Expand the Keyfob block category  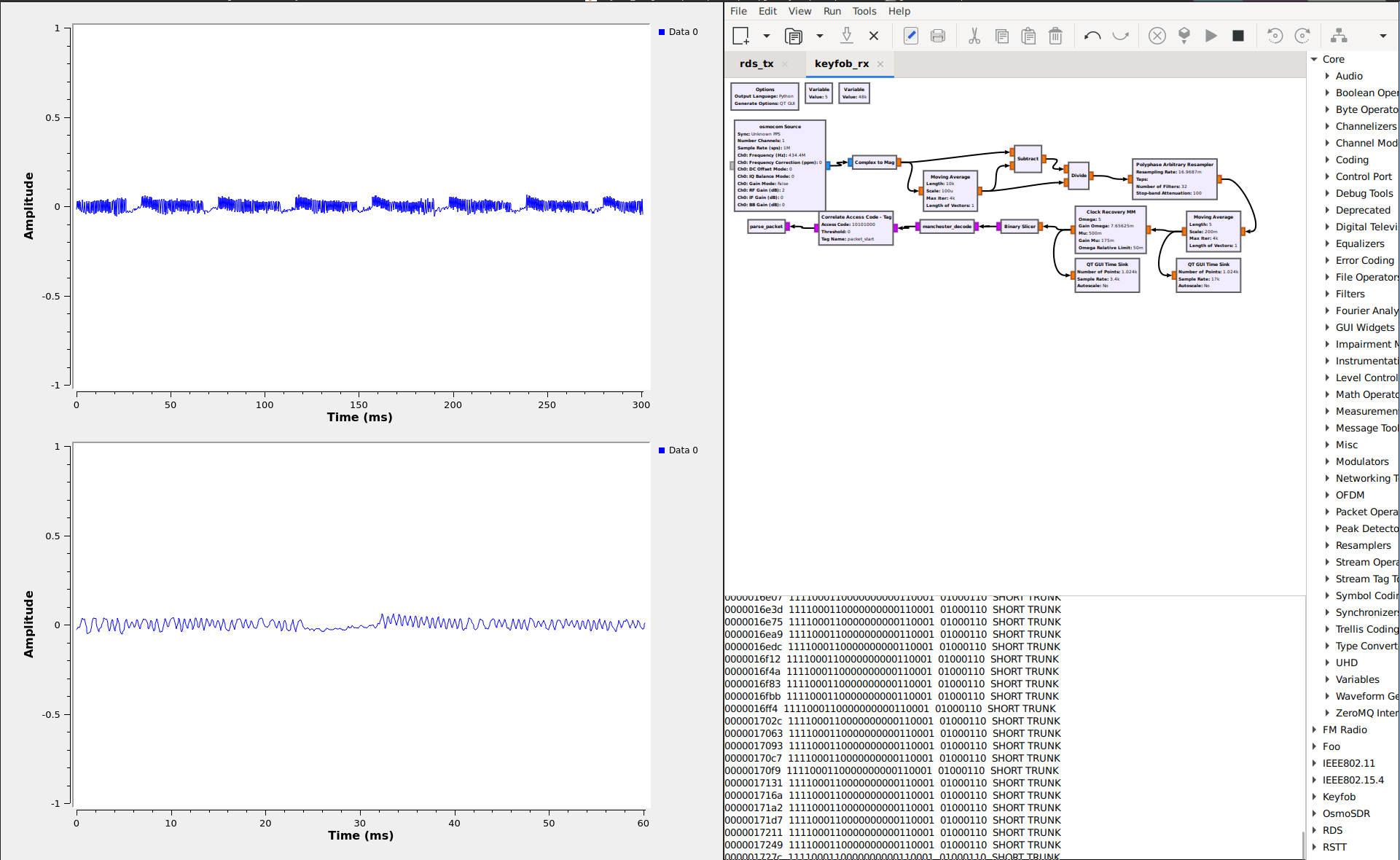pos(1314,797)
